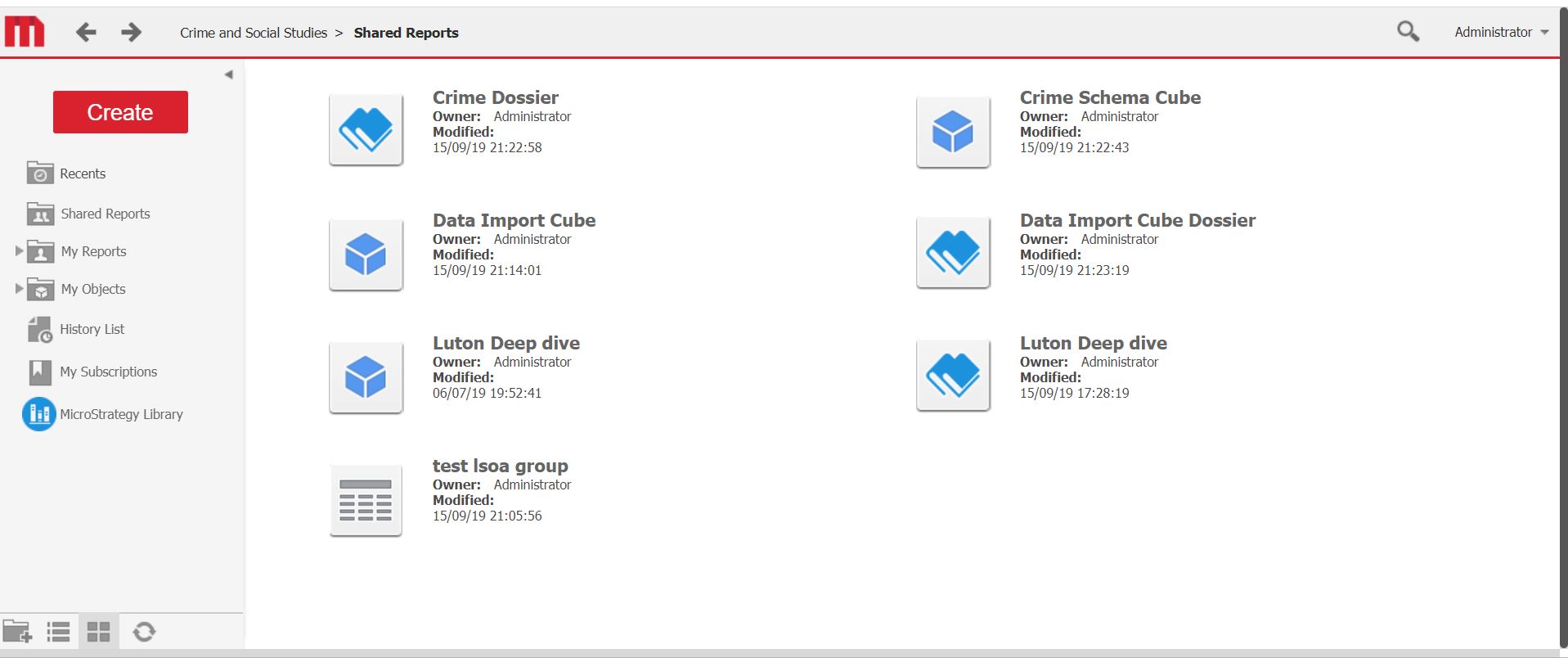The height and width of the screenshot is (658, 1568).
Task: Click the red Create button
Action: [120, 112]
